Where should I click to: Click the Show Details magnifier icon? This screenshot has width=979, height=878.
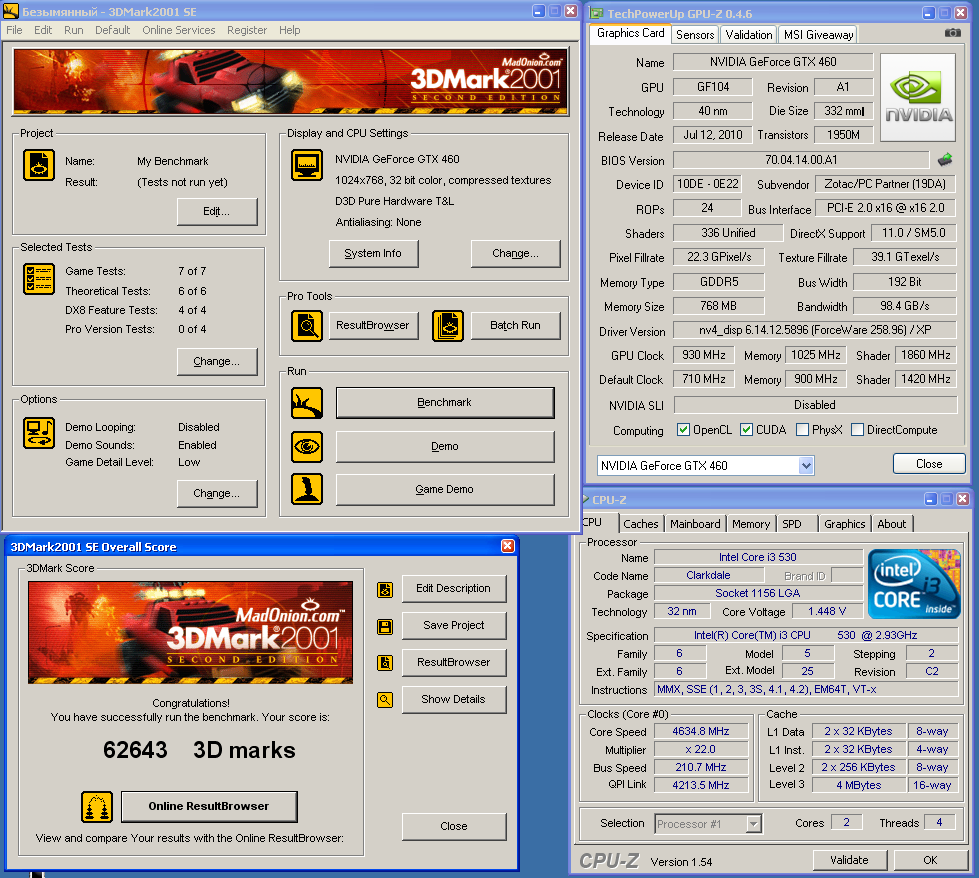(385, 700)
